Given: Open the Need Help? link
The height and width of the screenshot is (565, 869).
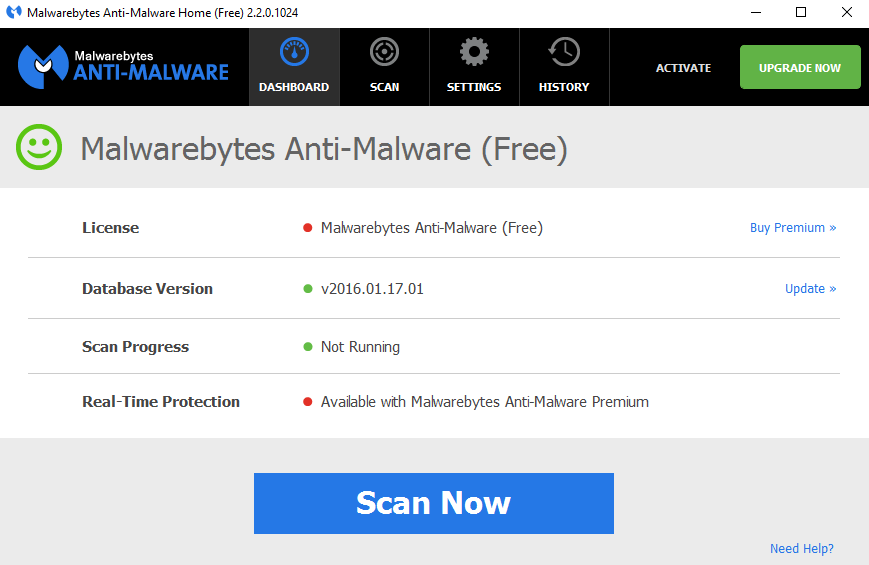Looking at the screenshot, I should (801, 548).
